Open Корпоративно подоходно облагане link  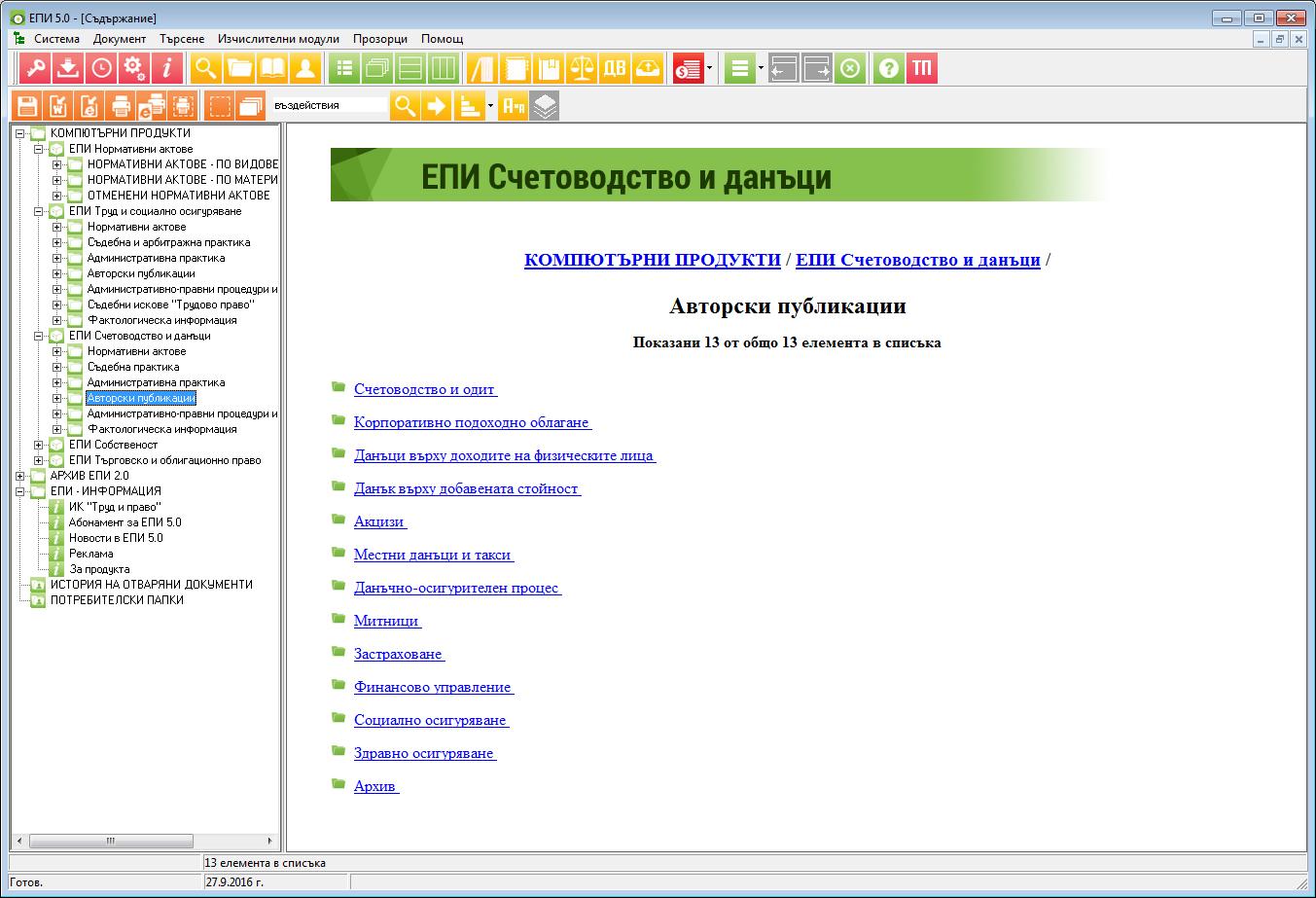click(473, 422)
